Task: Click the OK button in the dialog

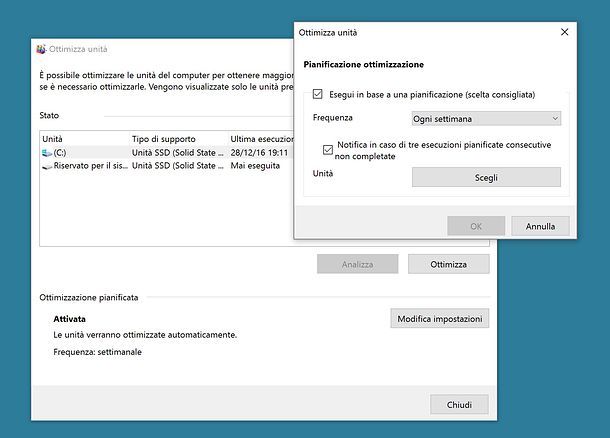Action: pos(476,226)
